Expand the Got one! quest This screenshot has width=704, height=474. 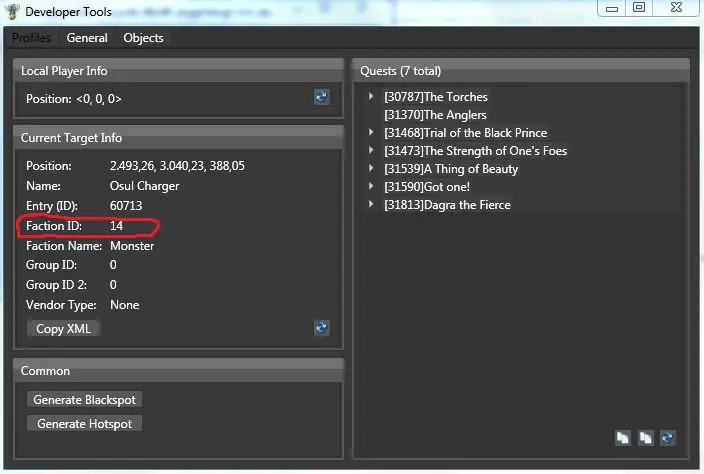pyautogui.click(x=371, y=186)
